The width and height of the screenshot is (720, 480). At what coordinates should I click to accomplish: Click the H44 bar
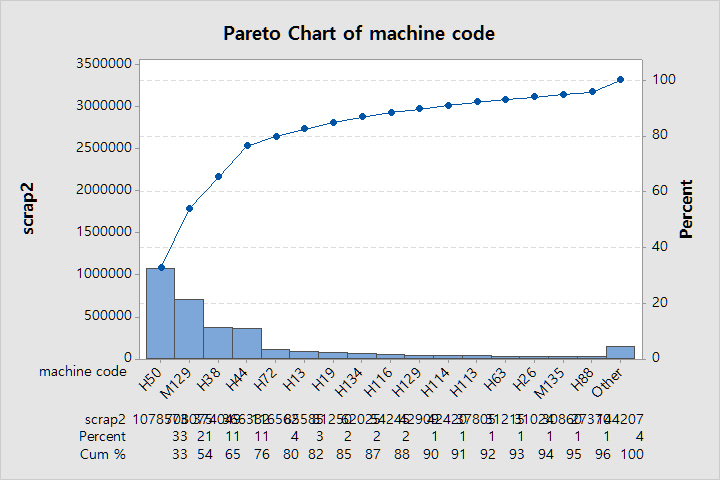tap(247, 343)
